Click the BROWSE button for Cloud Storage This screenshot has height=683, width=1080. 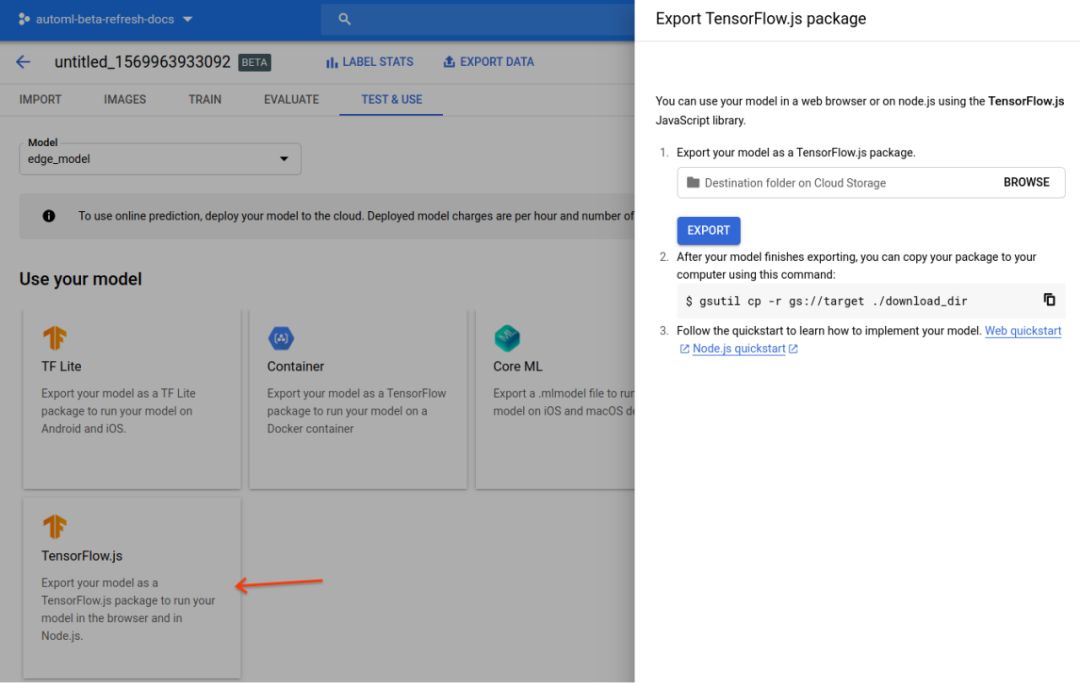click(1026, 182)
